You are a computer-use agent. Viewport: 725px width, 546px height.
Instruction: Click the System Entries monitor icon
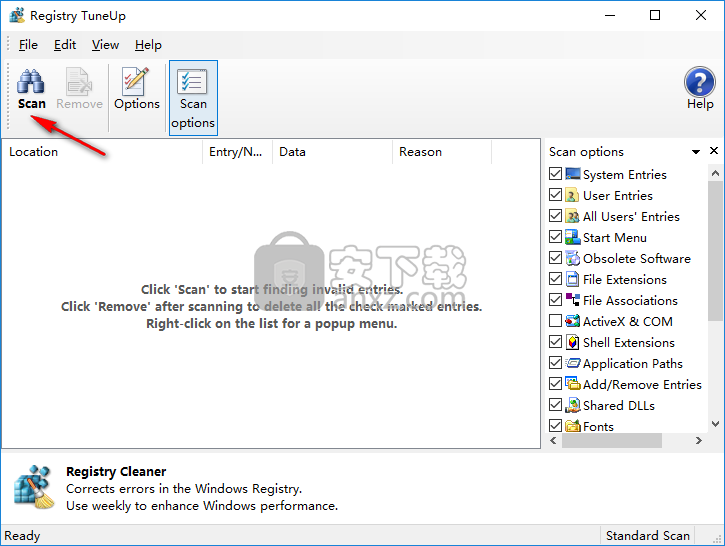572,174
